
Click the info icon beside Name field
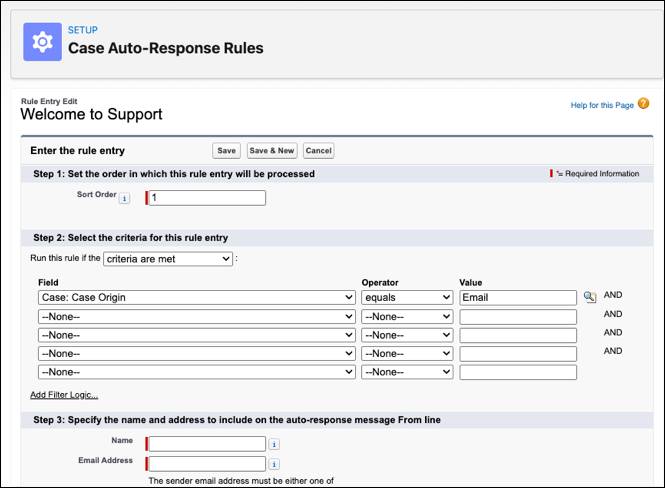[x=274, y=444]
